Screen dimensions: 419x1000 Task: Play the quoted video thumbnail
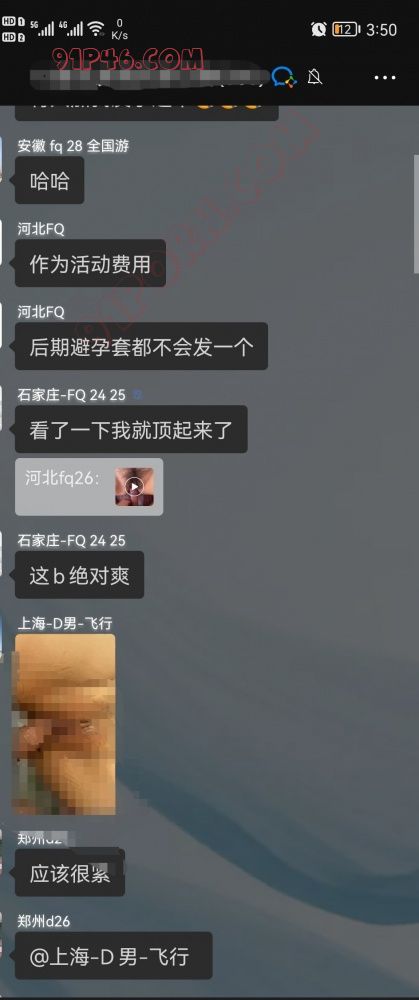click(134, 487)
